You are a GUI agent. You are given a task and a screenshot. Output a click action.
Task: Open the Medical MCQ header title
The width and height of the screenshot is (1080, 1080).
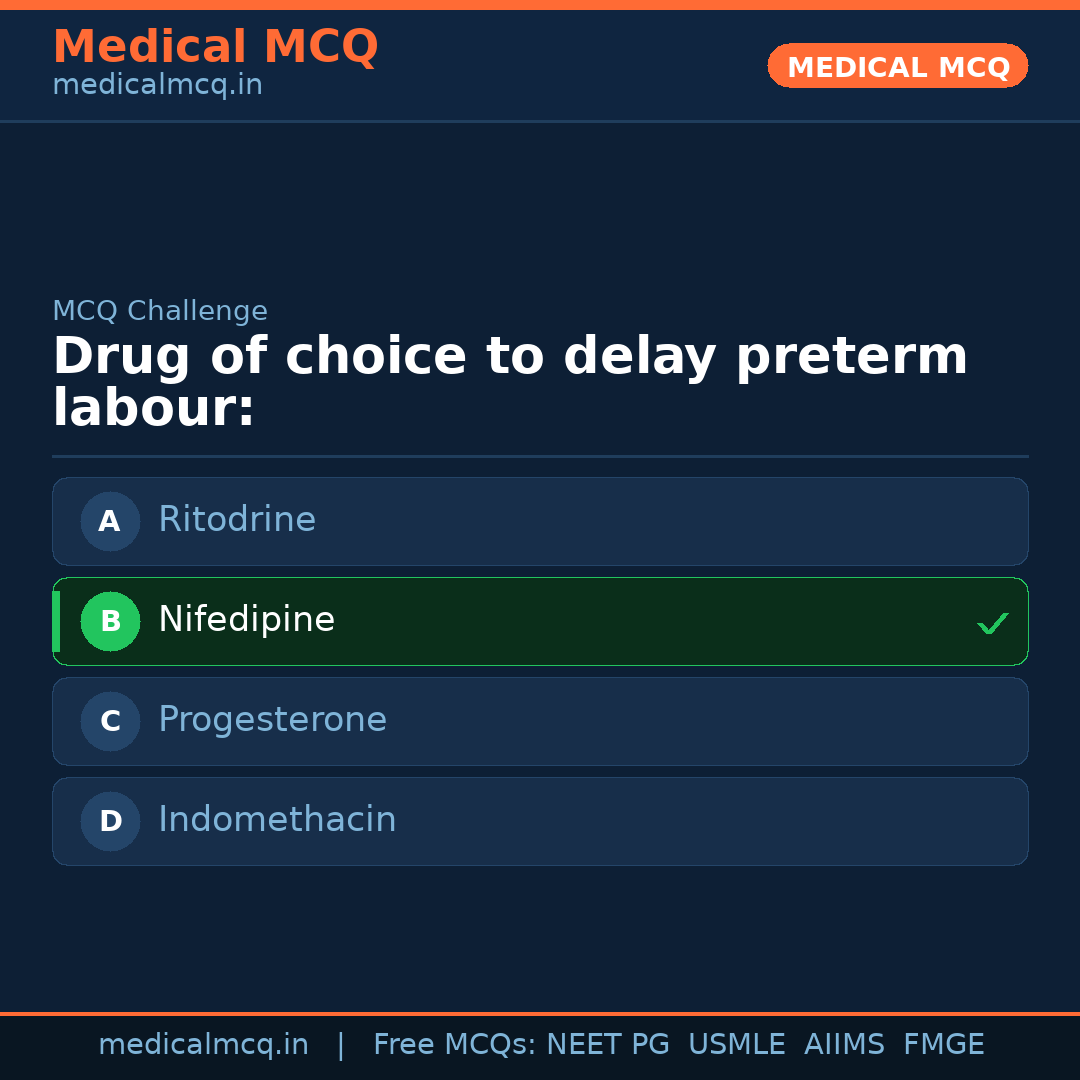215,47
